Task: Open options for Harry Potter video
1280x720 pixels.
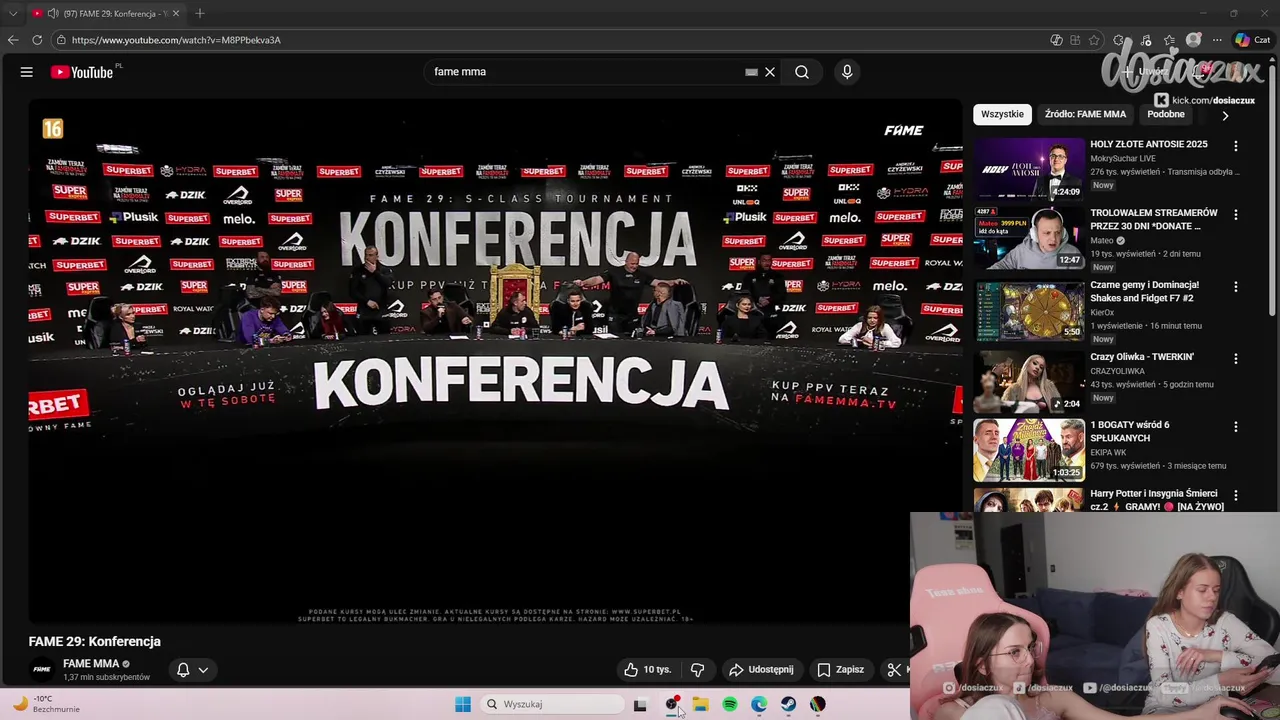Action: 1236,495
